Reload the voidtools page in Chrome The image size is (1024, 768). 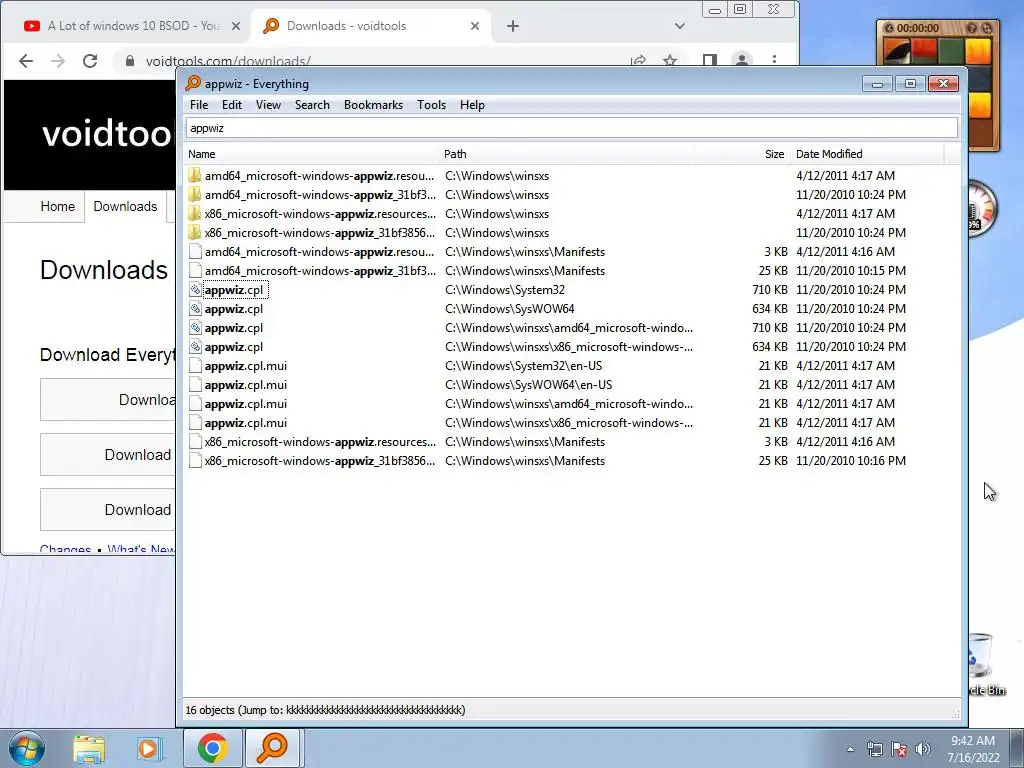pyautogui.click(x=89, y=61)
